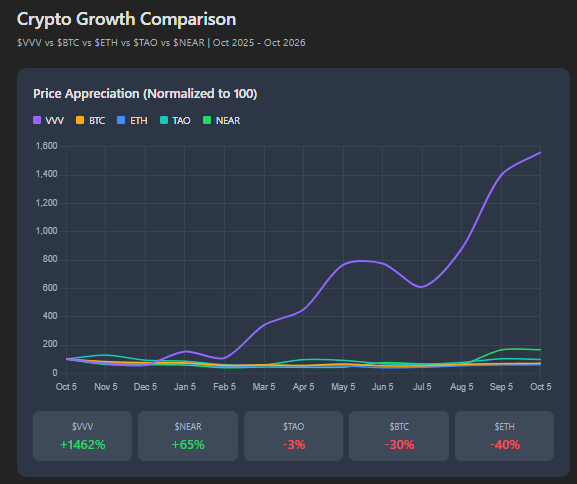Toggle the ETH legend entry

(x=132, y=120)
